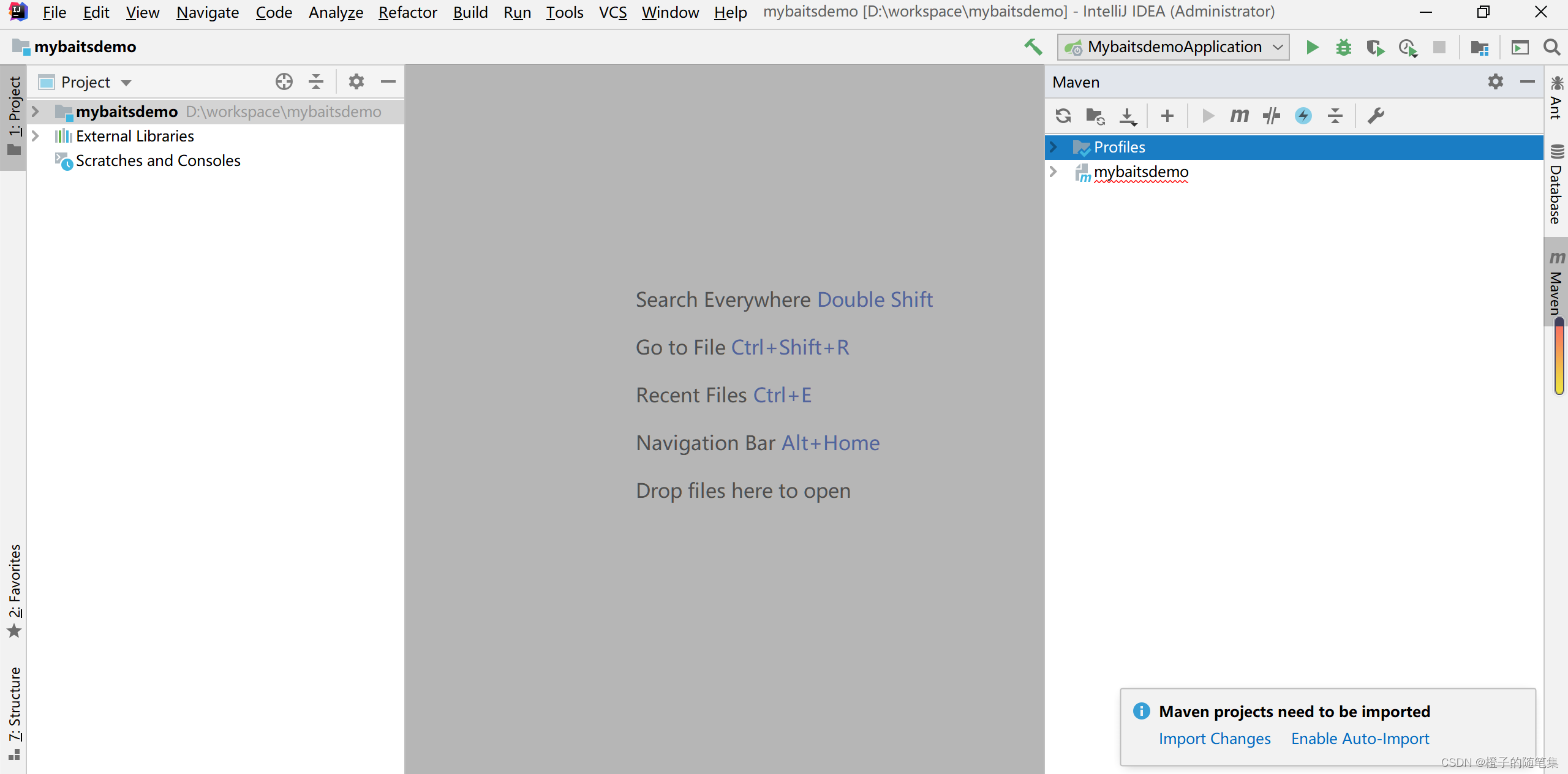Collapse all in Project panel

(316, 81)
